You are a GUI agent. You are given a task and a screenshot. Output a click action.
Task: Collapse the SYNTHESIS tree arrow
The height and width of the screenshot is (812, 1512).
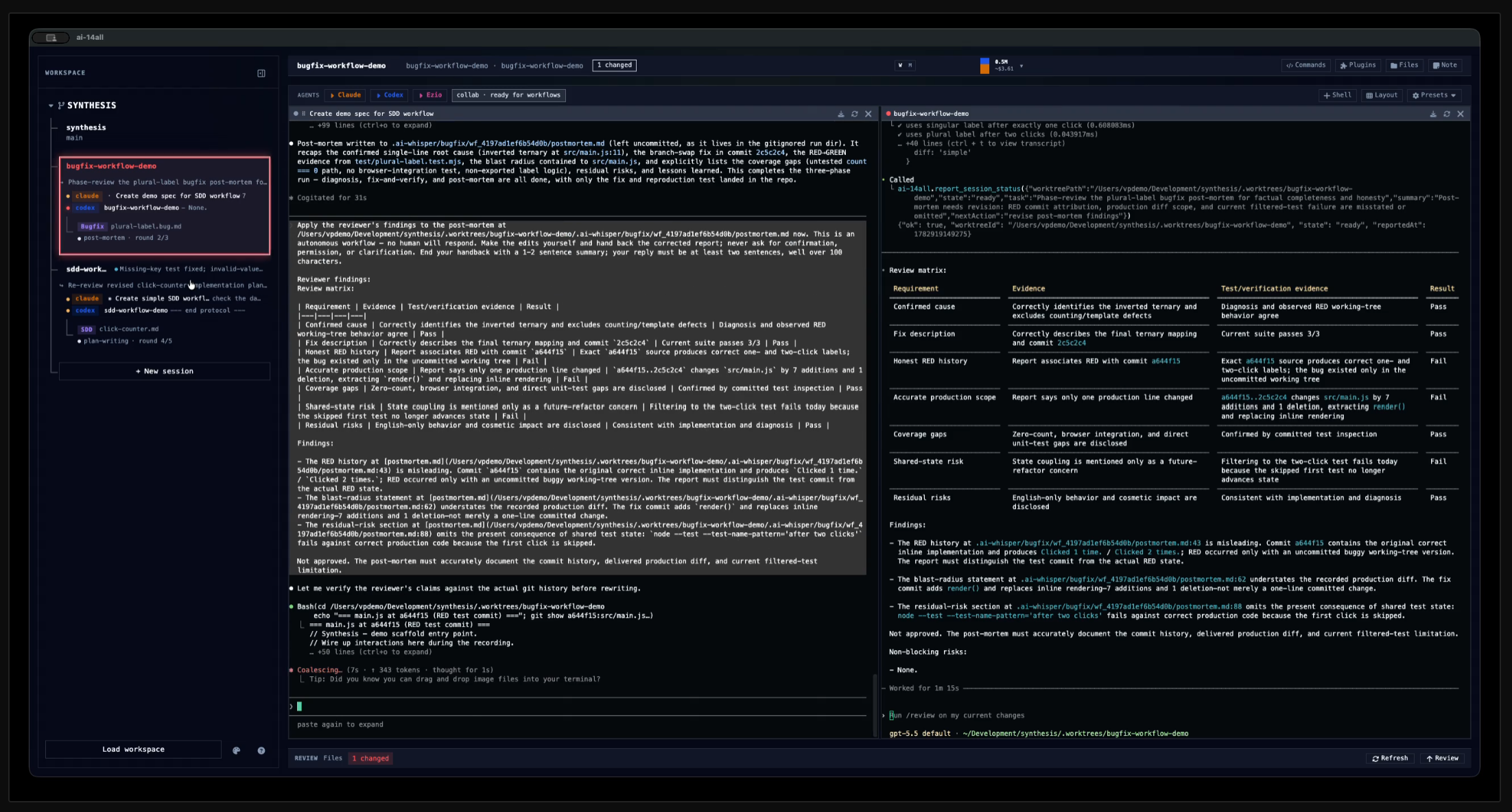pyautogui.click(x=51, y=106)
